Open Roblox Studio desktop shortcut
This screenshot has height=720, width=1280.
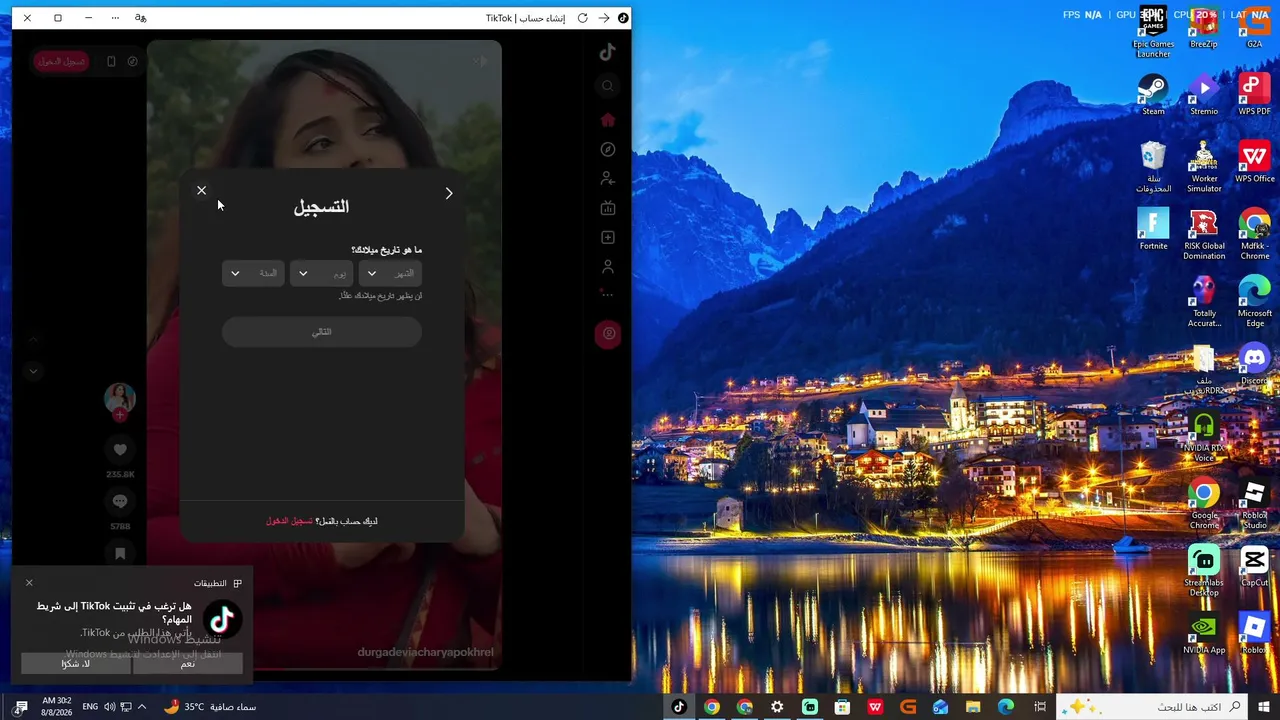pos(1254,504)
